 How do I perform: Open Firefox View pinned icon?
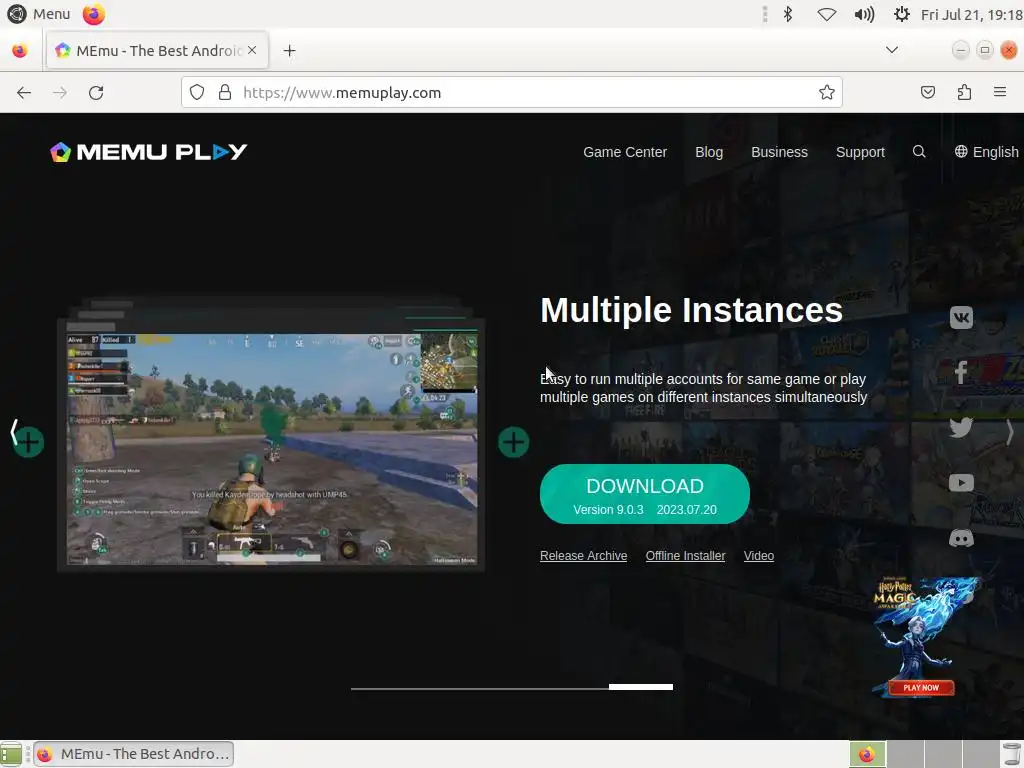pyautogui.click(x=20, y=50)
